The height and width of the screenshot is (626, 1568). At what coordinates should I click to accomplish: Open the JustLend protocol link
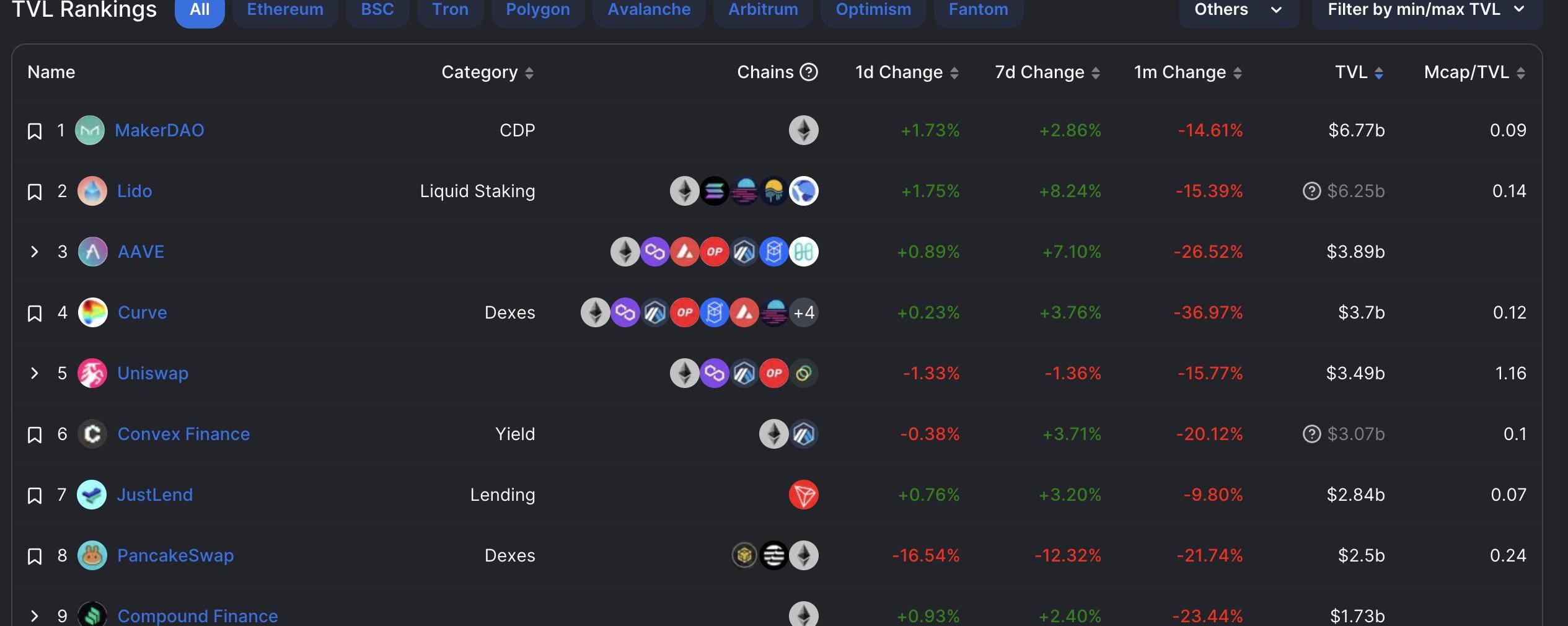[155, 495]
